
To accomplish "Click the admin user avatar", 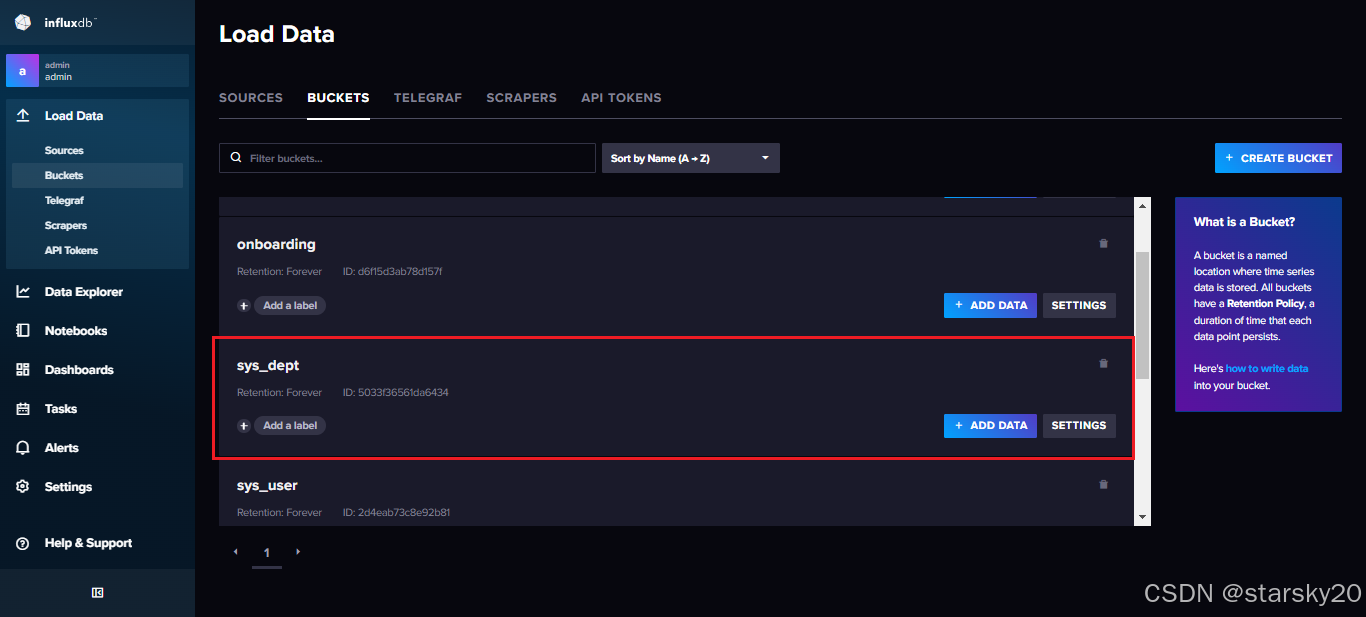I will (22, 70).
